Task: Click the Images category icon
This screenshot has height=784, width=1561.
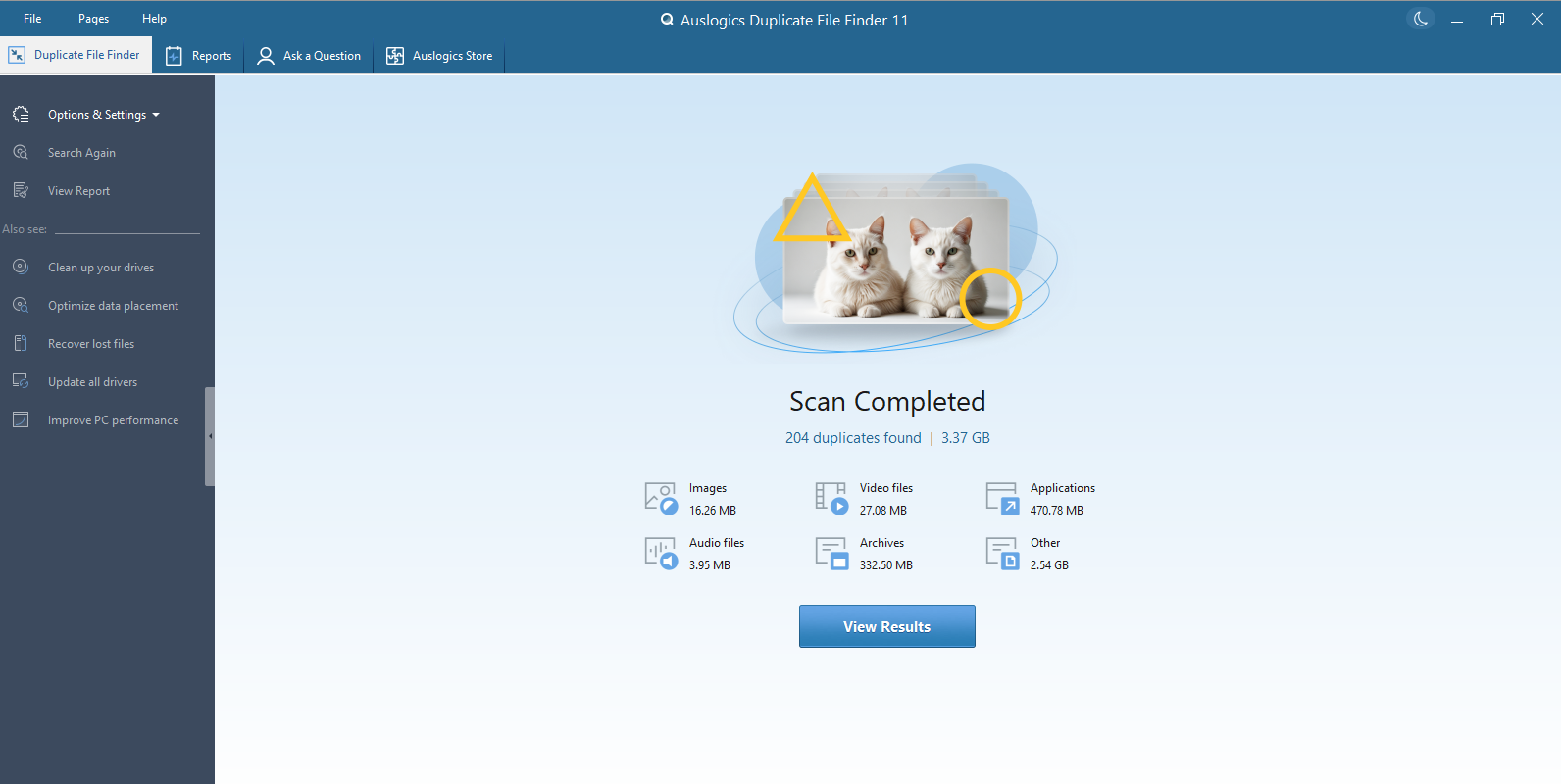Action: point(661,498)
